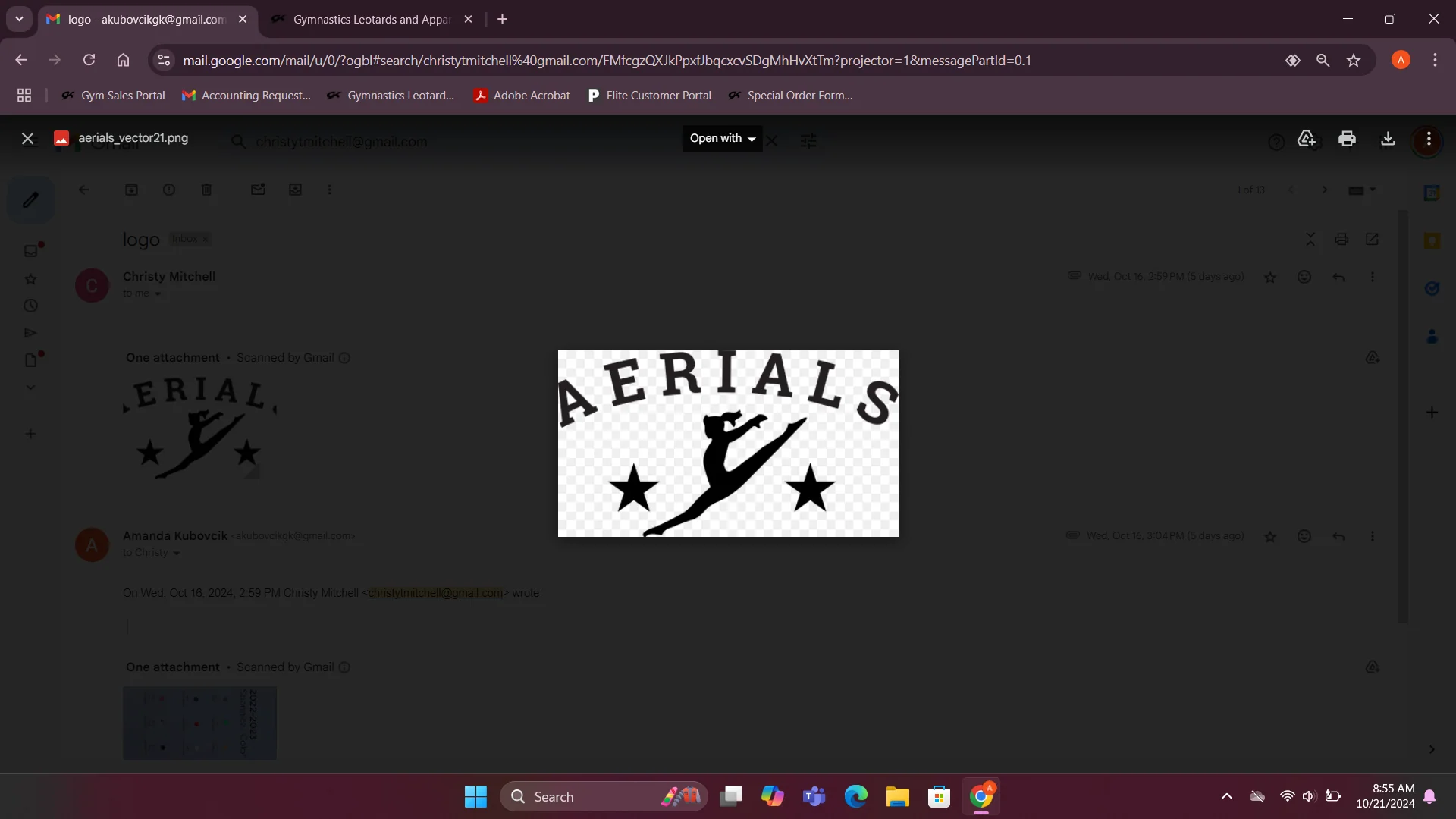Open the notifications bell in taskbar

pyautogui.click(x=1429, y=796)
